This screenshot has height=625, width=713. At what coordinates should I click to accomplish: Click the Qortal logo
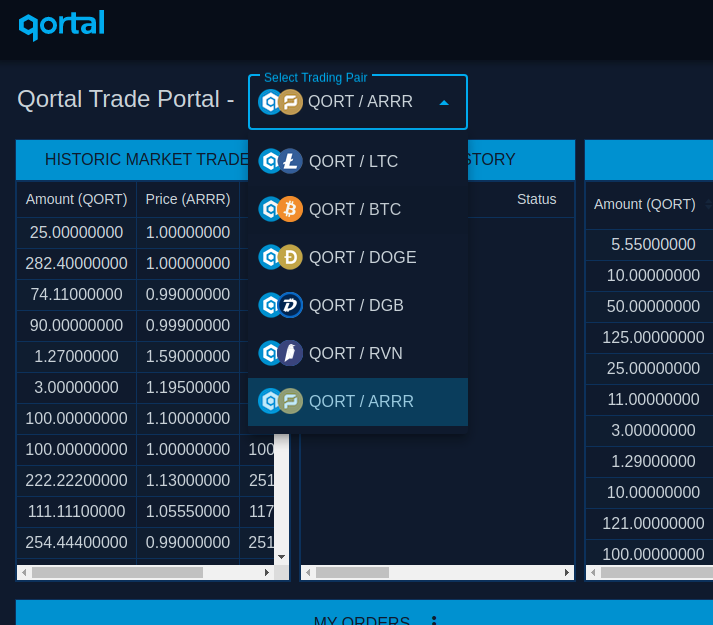pos(61,25)
